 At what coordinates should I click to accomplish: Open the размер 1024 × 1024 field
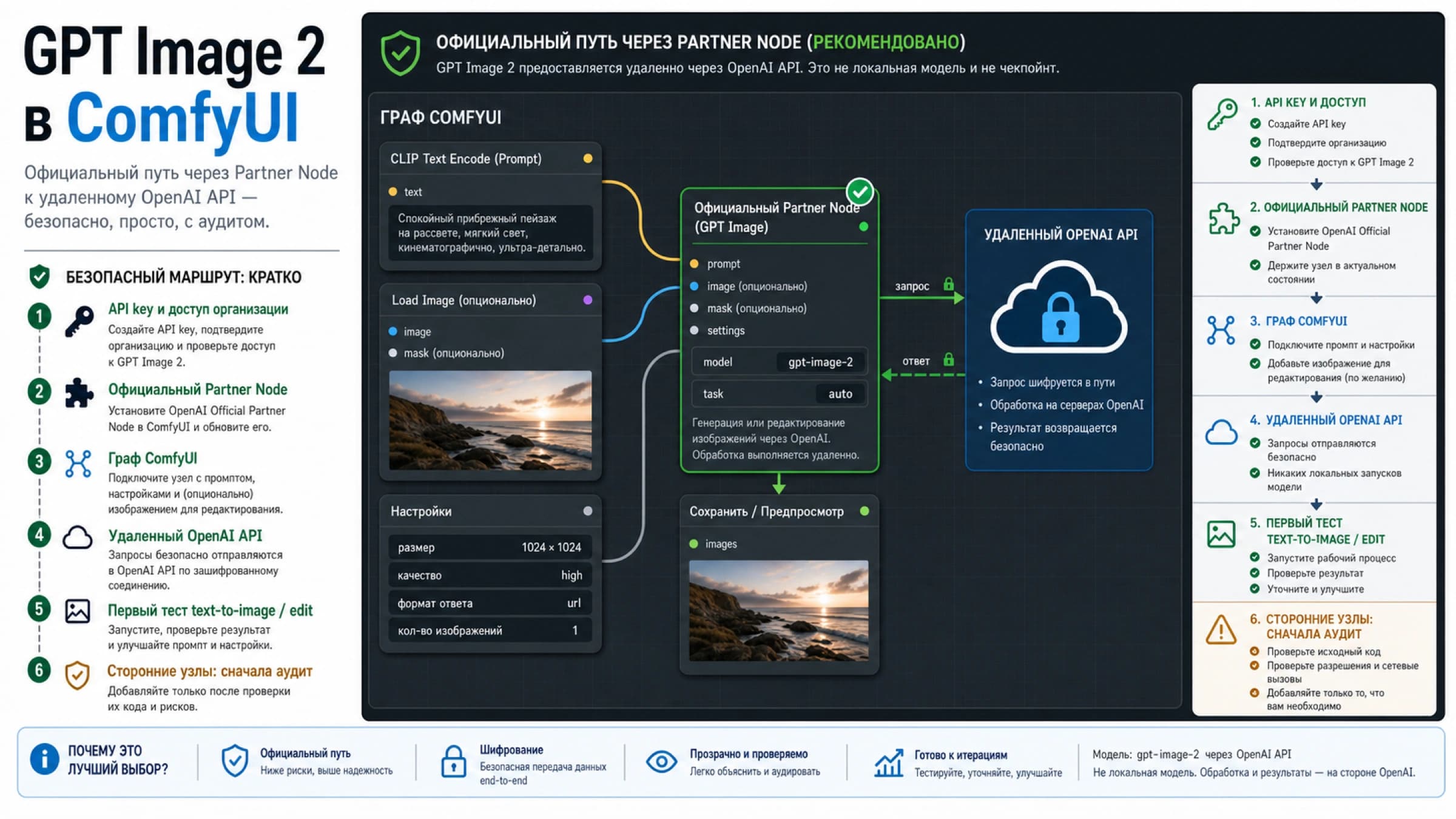click(x=490, y=547)
